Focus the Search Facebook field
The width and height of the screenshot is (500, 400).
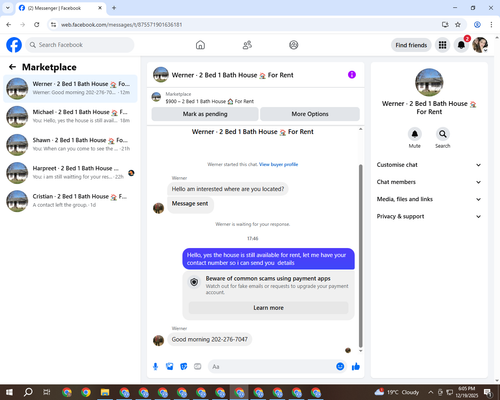pyautogui.click(x=80, y=45)
